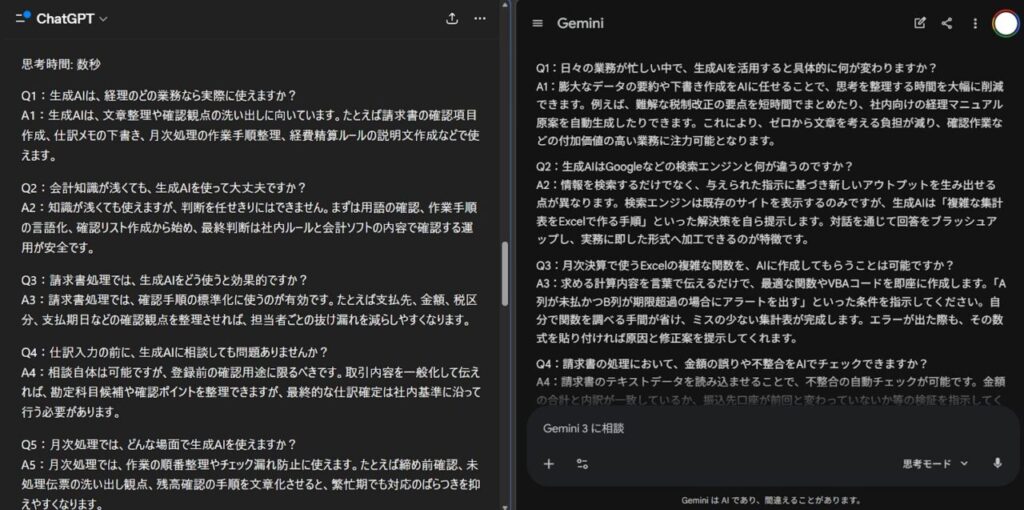
Task: Click the 思考時間: 数秒 thinking time label
Action: coord(62,63)
